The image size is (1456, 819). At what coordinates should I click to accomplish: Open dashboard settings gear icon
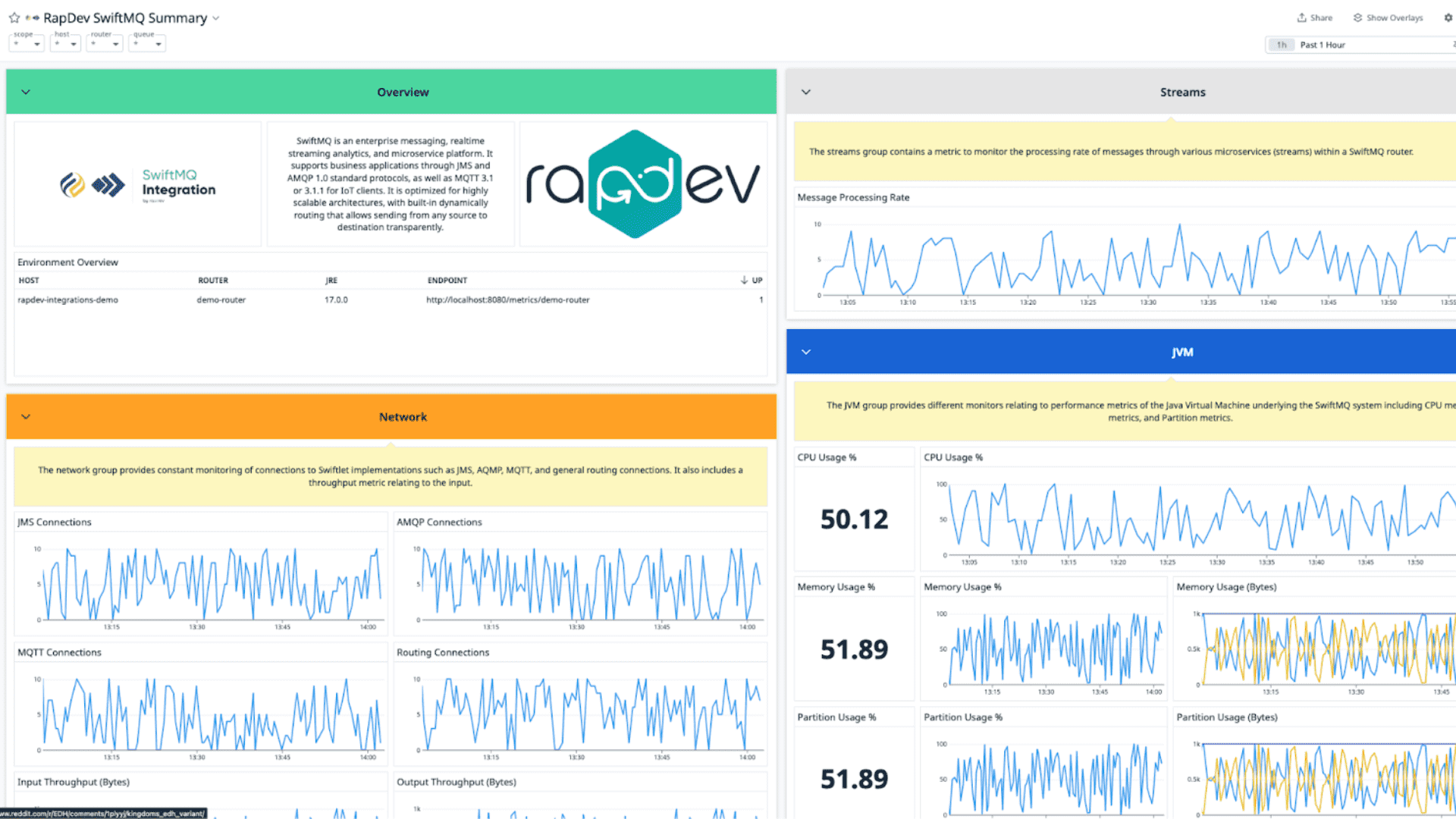(x=1448, y=17)
